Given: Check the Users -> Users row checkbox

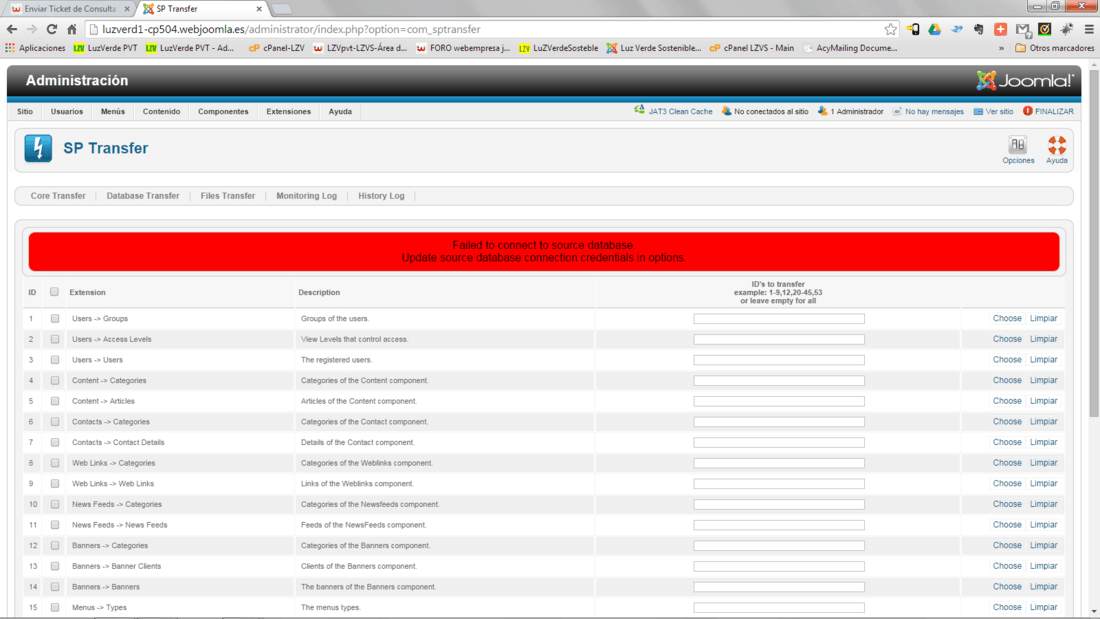Looking at the screenshot, I should click(55, 360).
